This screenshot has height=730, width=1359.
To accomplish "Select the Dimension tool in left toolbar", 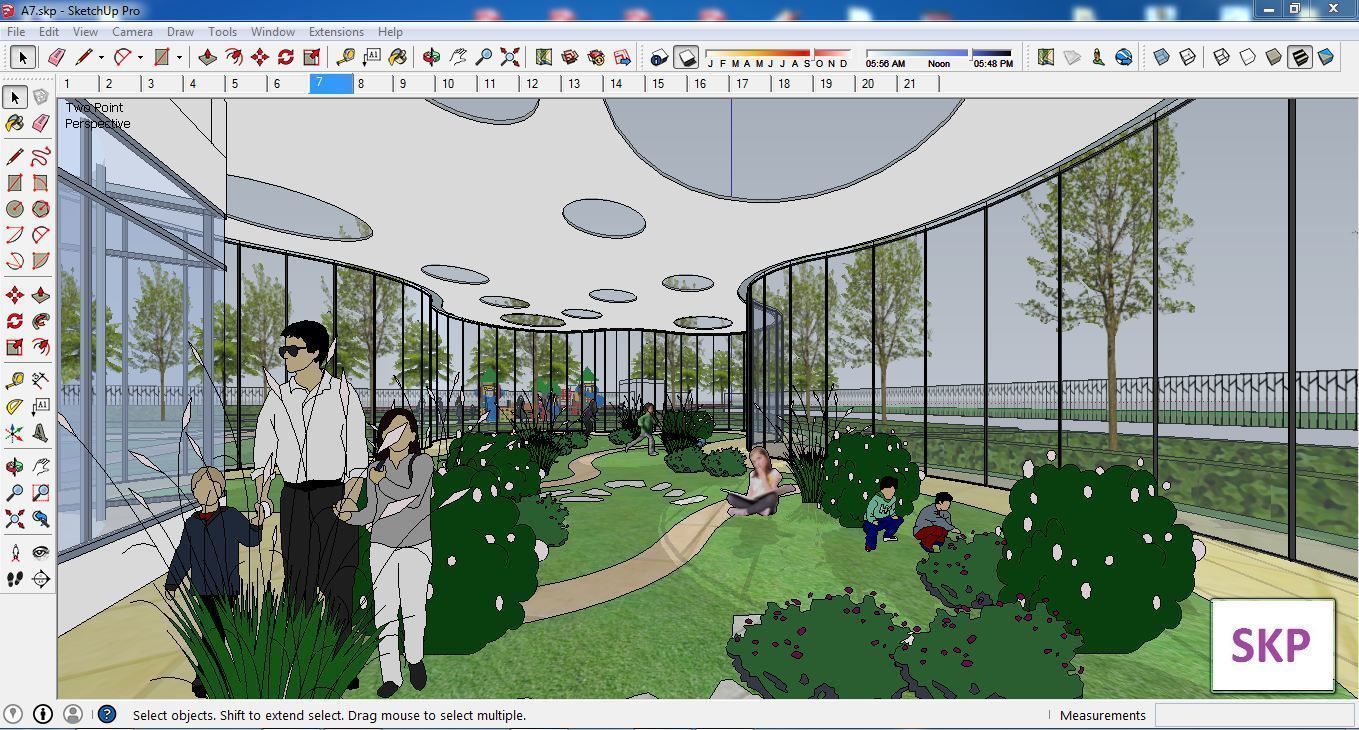I will click(x=40, y=381).
